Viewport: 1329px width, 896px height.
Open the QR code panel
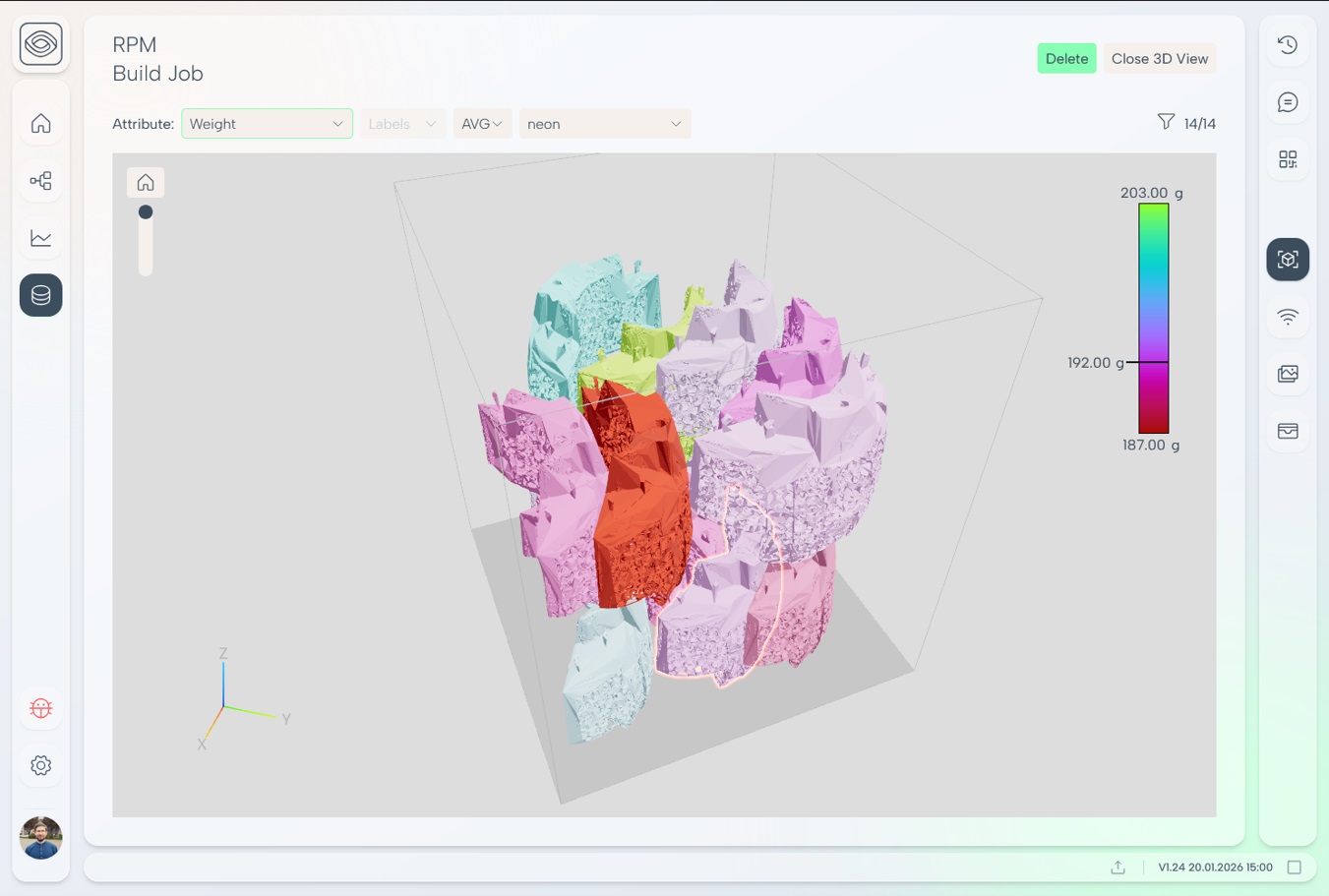coord(1288,159)
